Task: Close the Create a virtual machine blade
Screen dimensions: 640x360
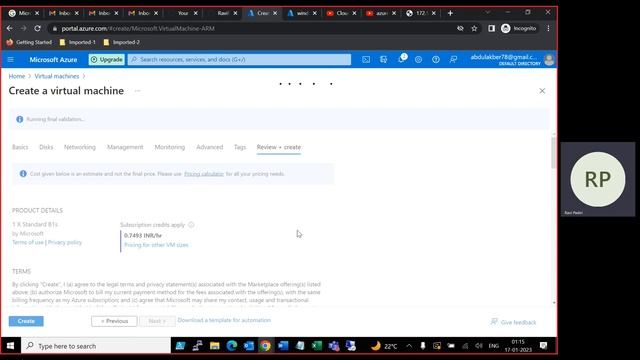Action: click(542, 91)
